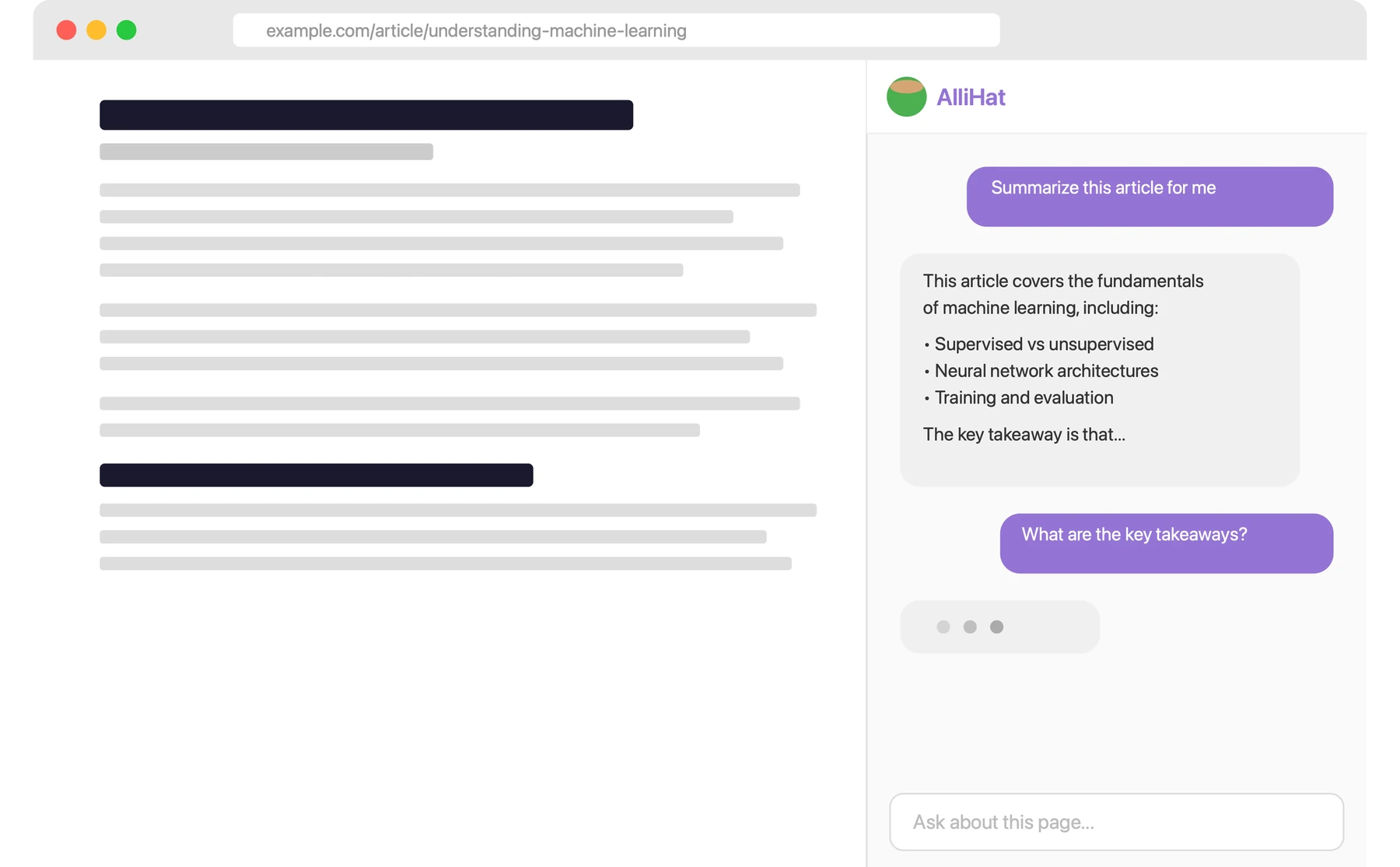
Task: Click the AlliHat avatar icon
Action: tap(906, 96)
